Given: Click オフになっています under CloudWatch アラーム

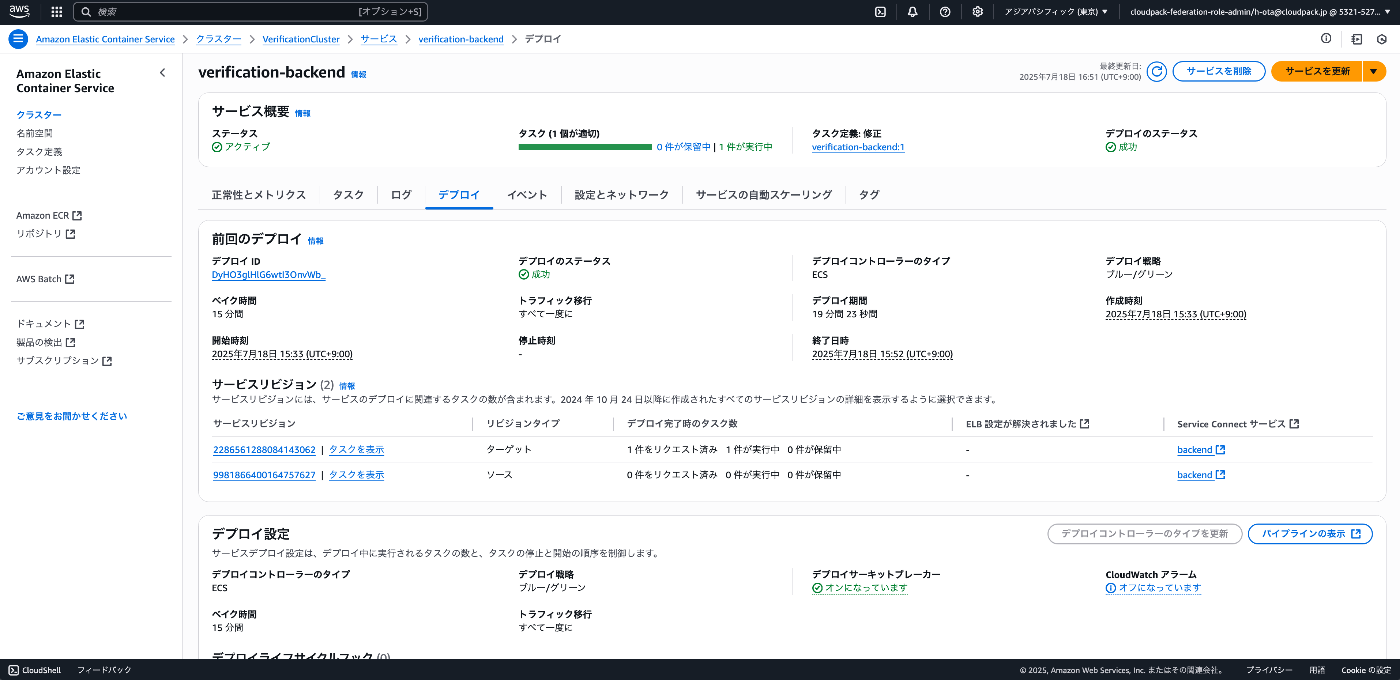Looking at the screenshot, I should [x=1153, y=588].
